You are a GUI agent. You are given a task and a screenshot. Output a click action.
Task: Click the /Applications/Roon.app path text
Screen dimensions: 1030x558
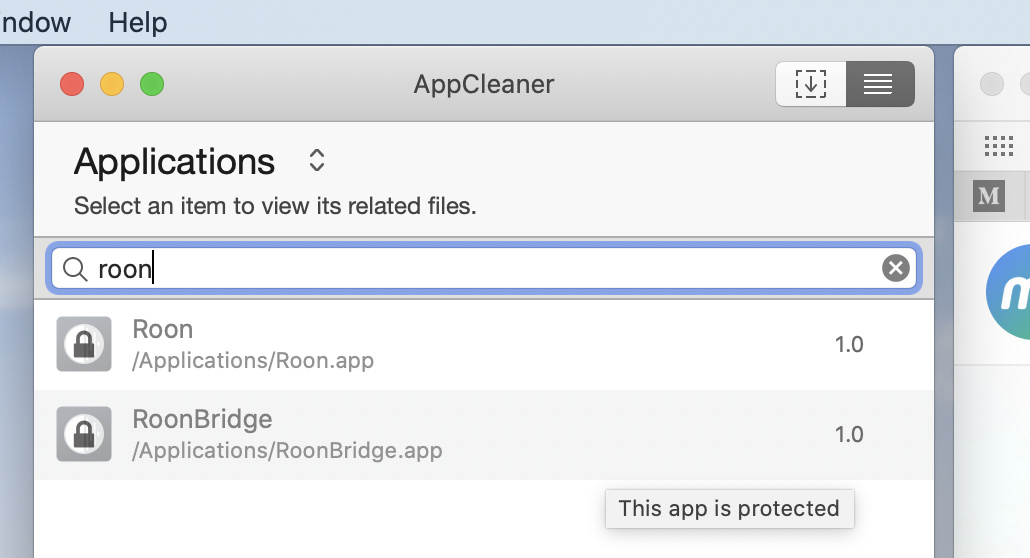tap(253, 361)
